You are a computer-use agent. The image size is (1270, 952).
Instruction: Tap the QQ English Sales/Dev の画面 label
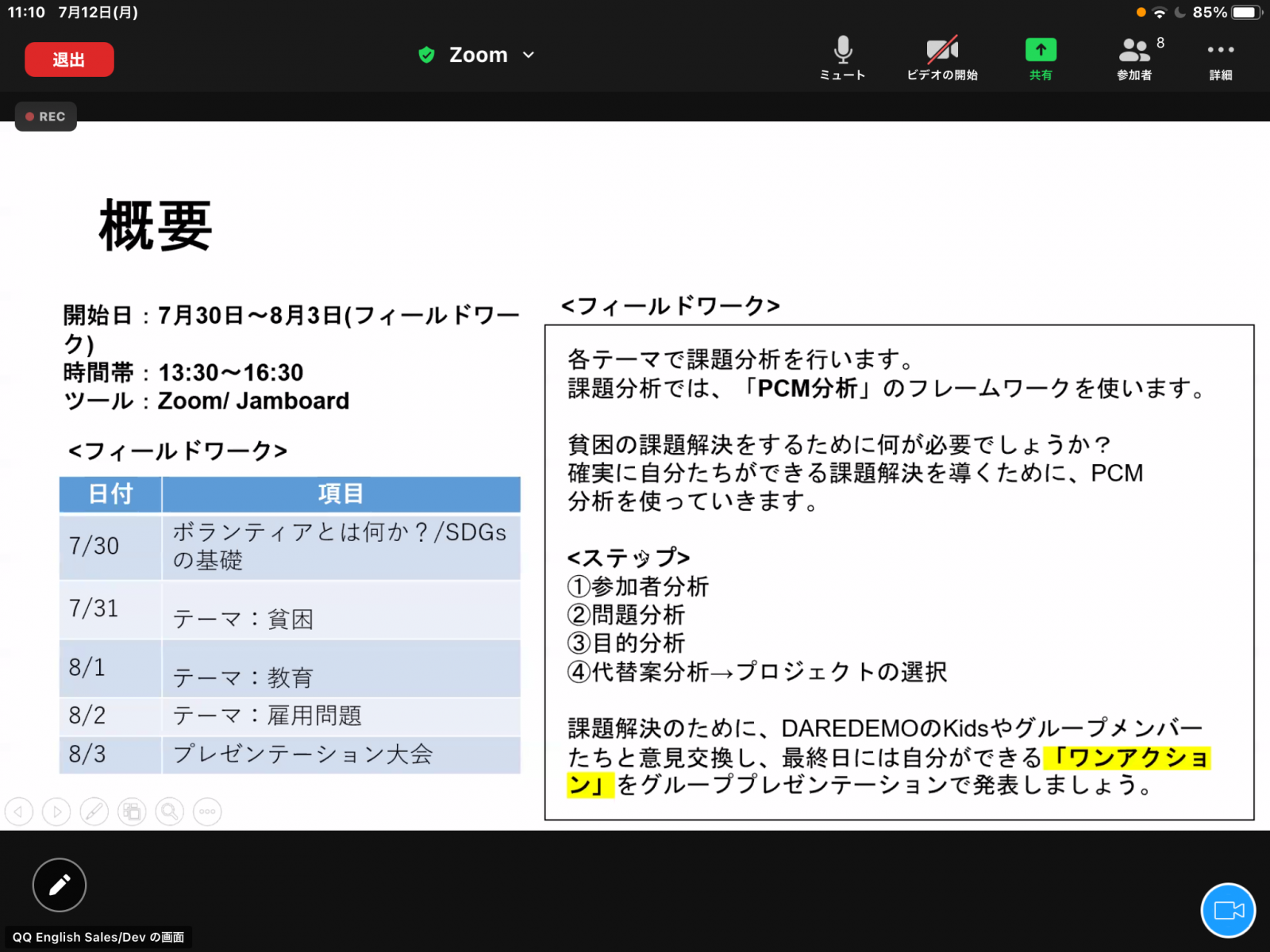tap(98, 937)
